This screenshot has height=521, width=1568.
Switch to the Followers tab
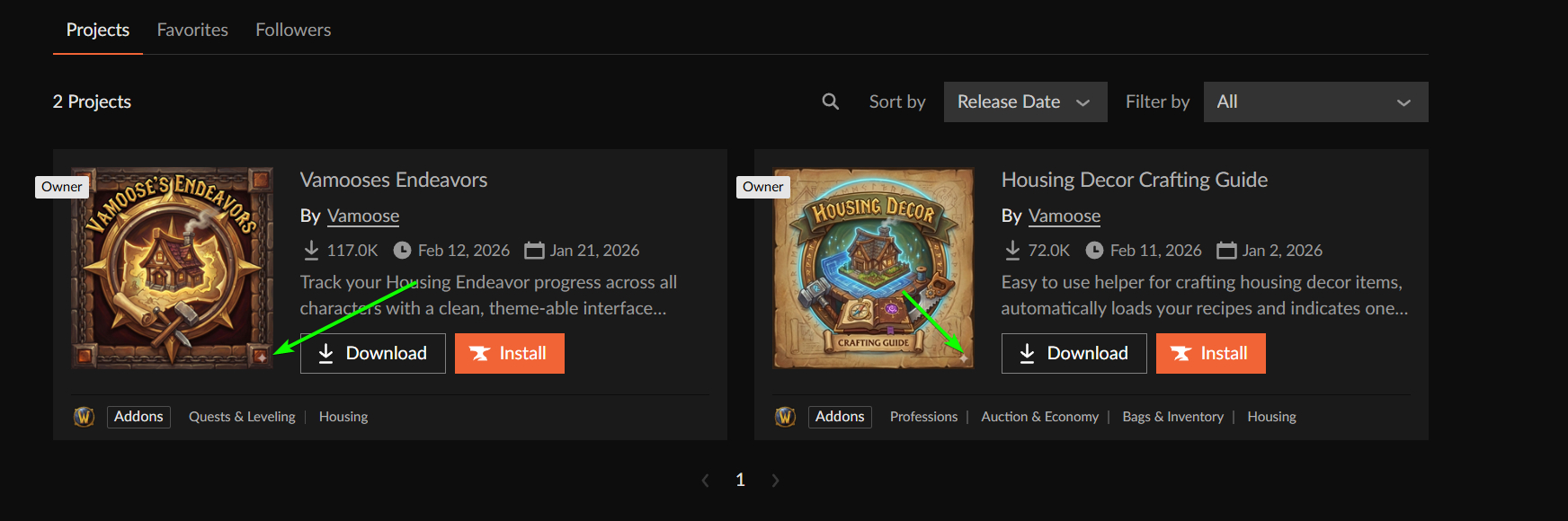coord(293,30)
